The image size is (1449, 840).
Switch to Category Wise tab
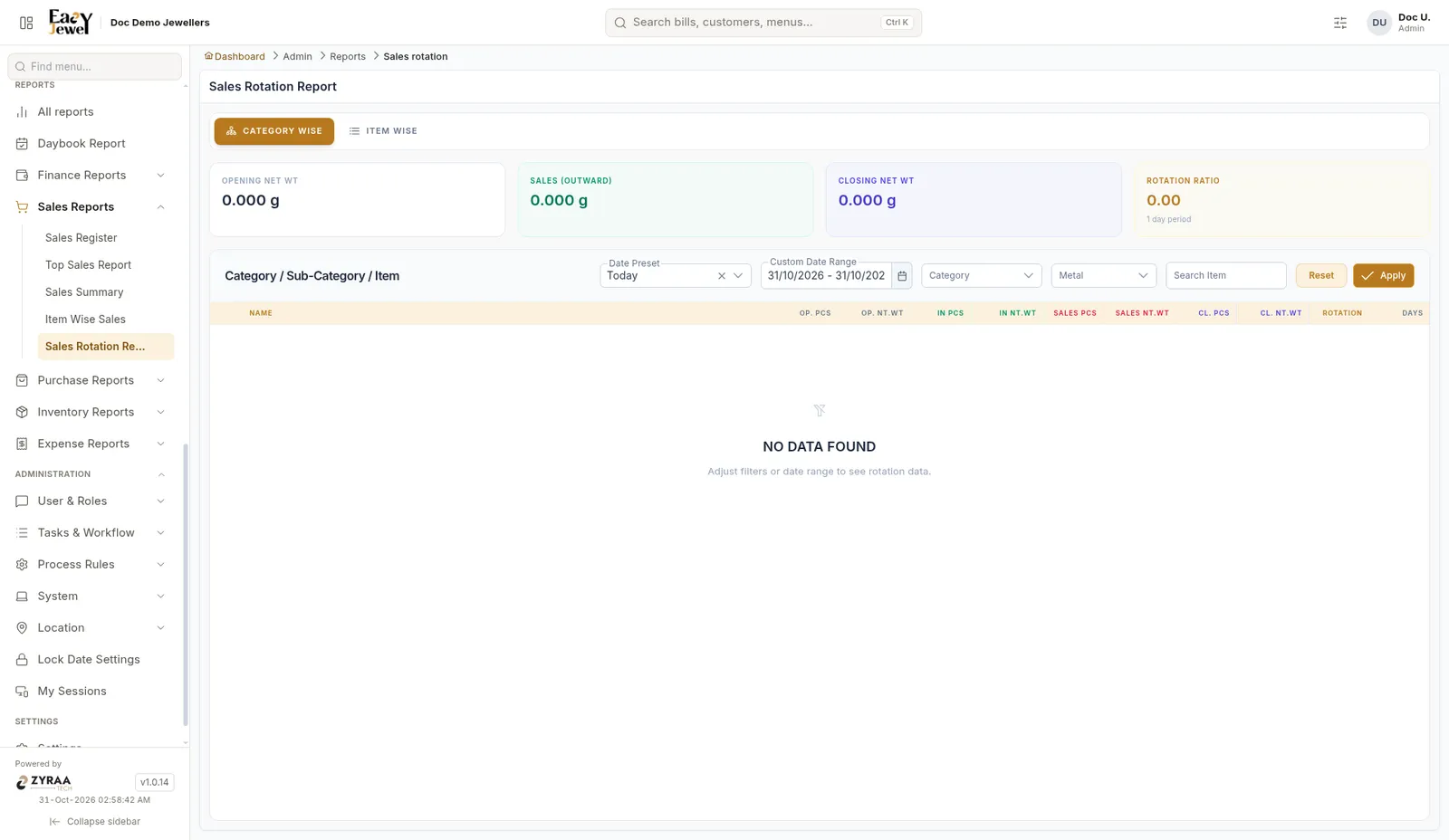tap(274, 131)
